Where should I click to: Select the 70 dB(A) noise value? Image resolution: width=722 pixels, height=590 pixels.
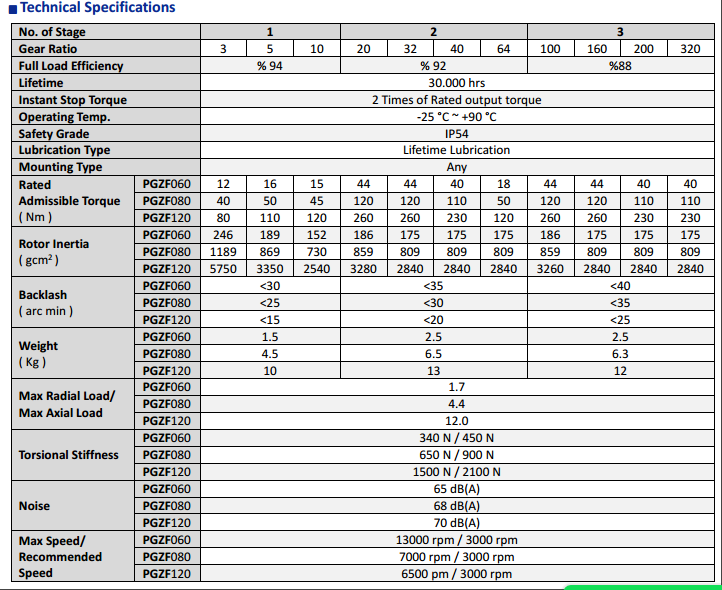(457, 523)
